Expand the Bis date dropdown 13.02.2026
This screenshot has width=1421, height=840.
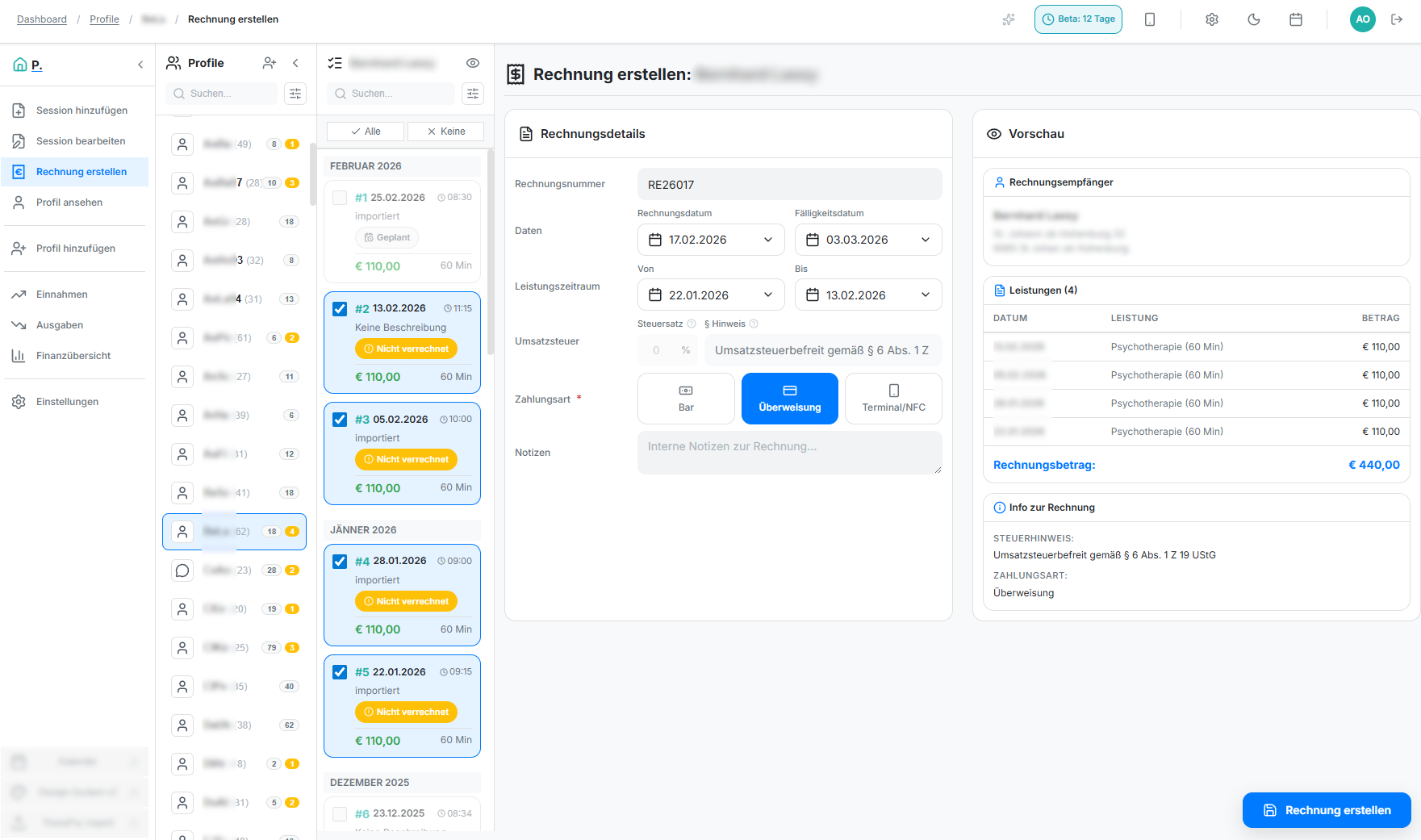868,295
